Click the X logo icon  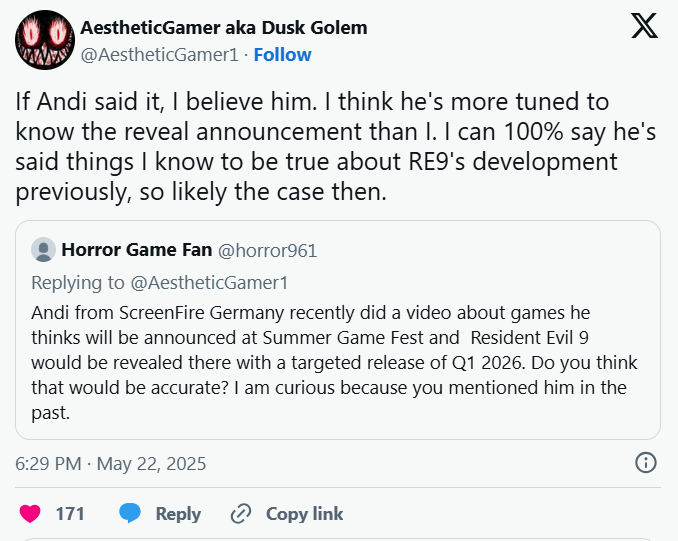(x=644, y=26)
